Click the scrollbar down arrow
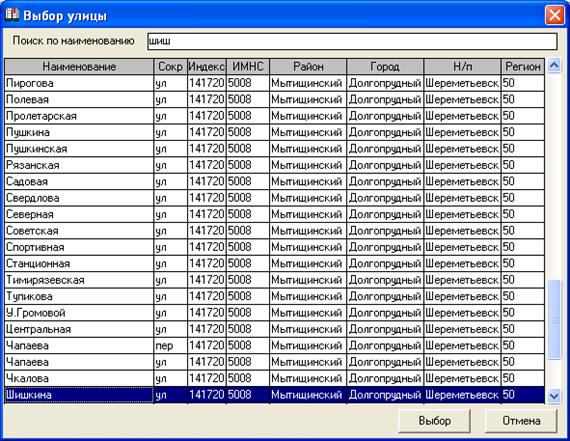This screenshot has width=570, height=441. [554, 396]
